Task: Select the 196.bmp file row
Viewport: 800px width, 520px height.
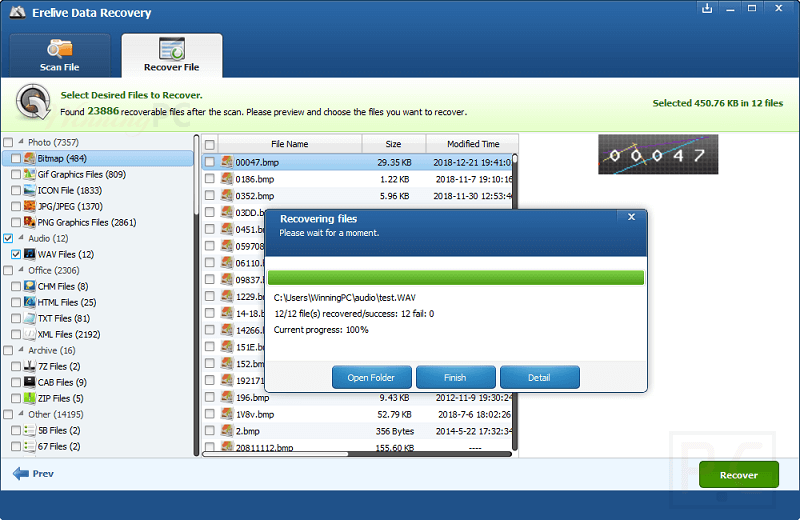Action: coord(357,397)
